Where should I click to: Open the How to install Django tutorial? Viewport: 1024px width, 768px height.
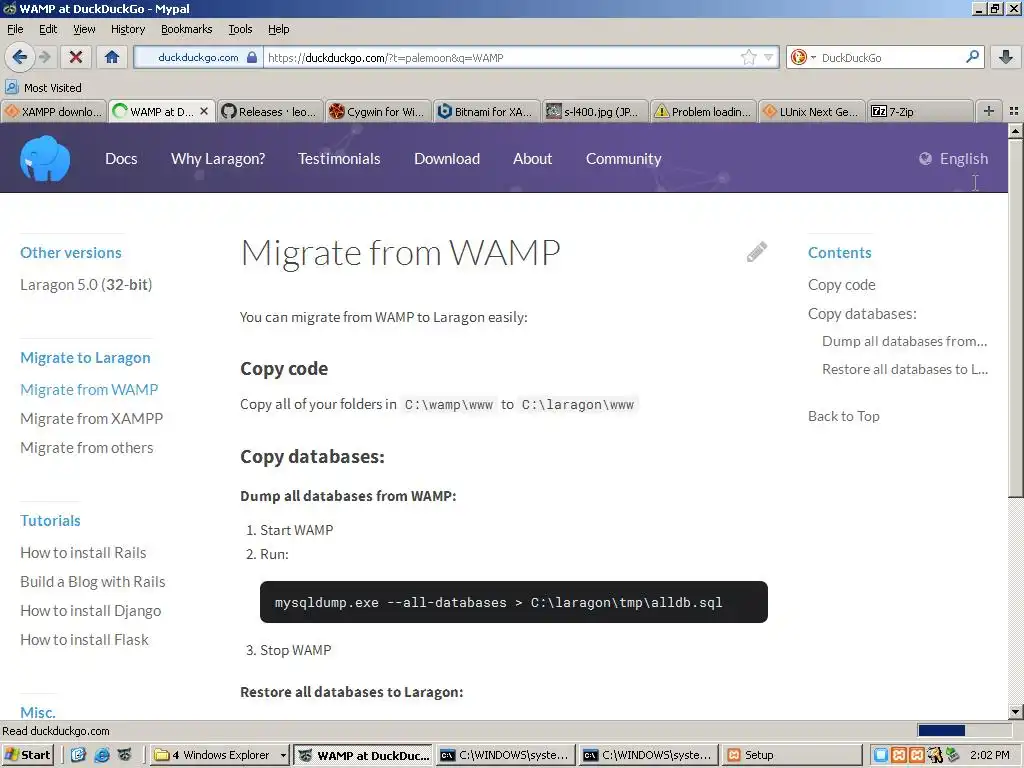pos(90,611)
